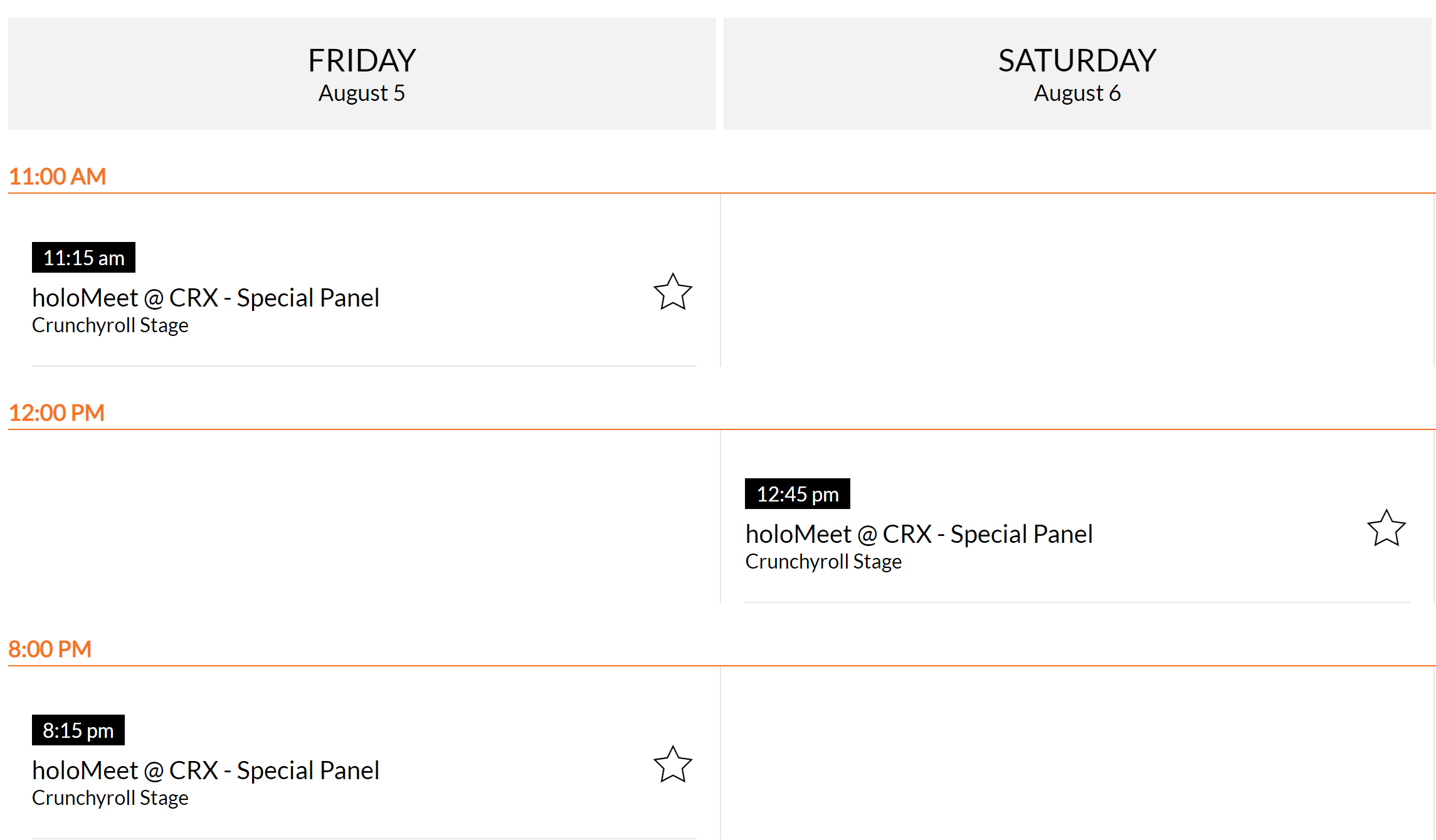
Task: Switch to the Friday schedule tab
Action: tap(362, 73)
